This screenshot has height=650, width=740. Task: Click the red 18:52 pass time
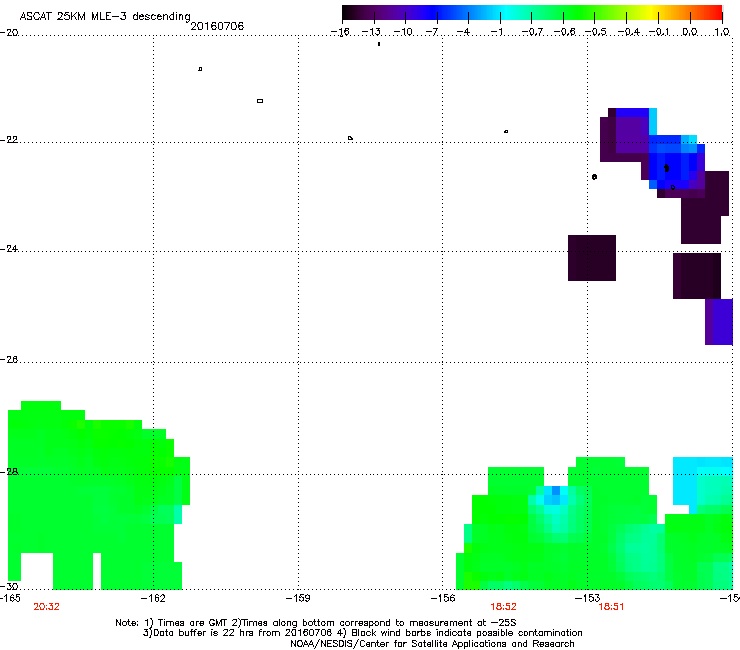pos(503,607)
